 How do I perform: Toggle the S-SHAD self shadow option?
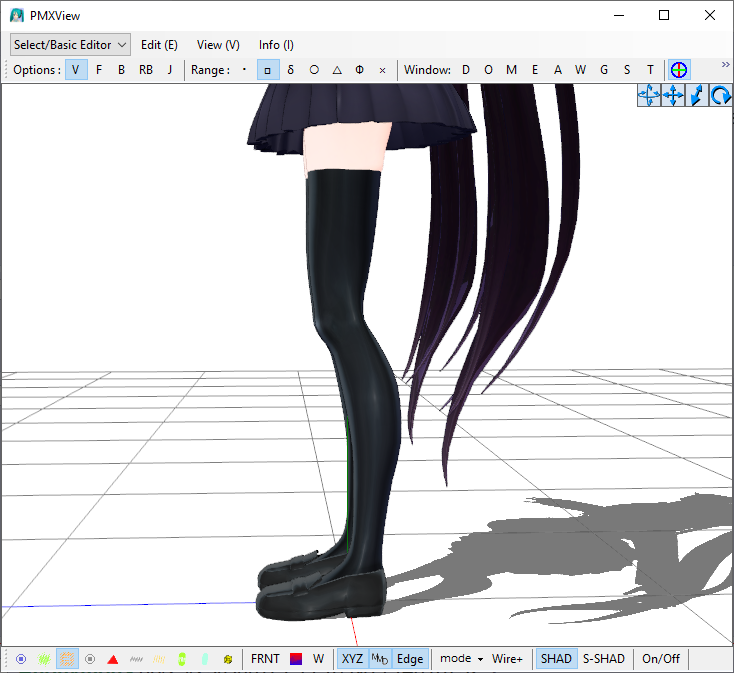pyautogui.click(x=603, y=659)
